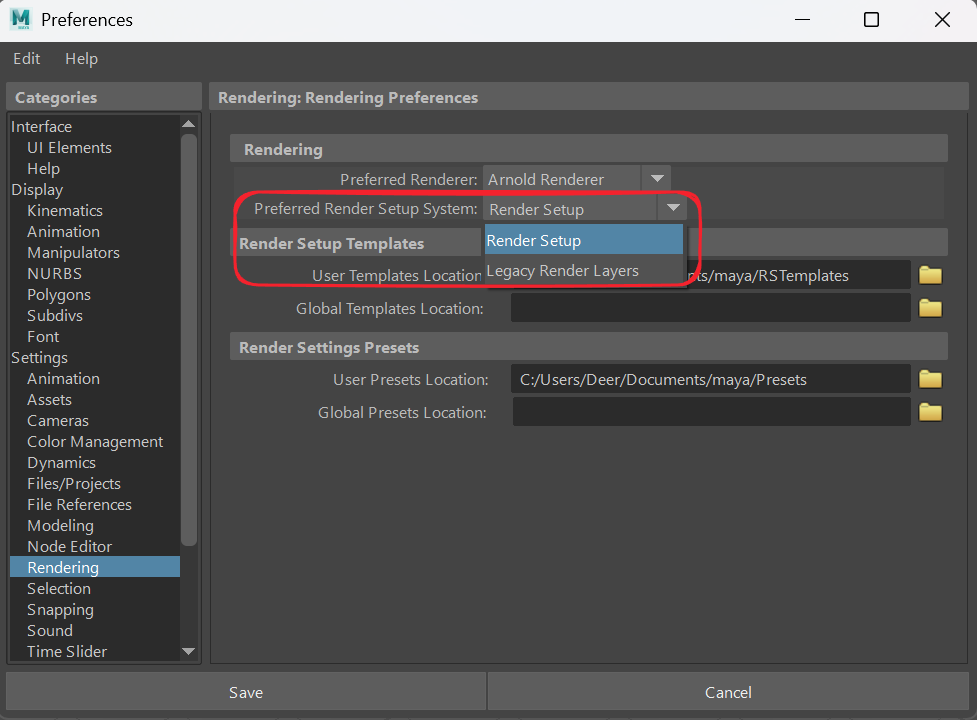Click the Preferred Render Setup System arrow

[672, 208]
